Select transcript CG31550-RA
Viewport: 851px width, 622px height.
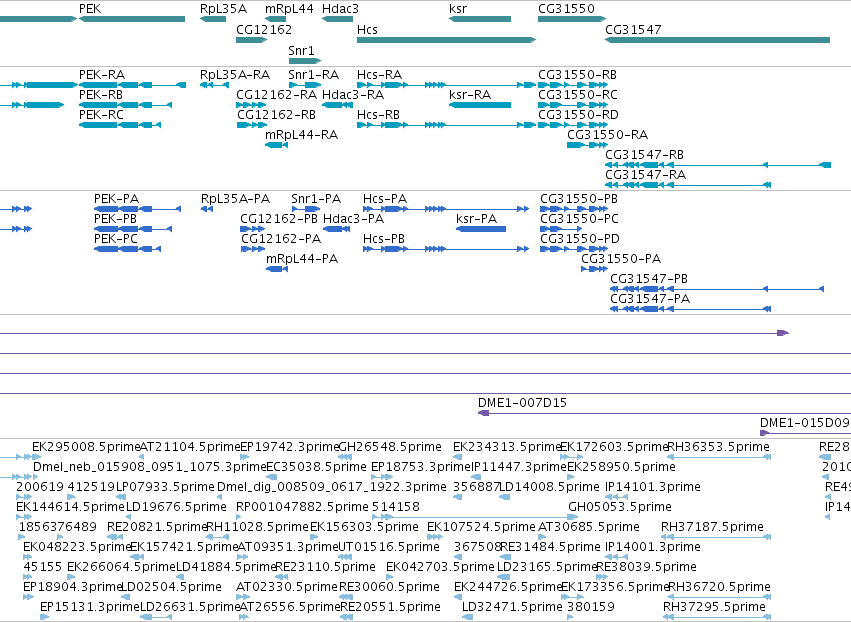(587, 145)
